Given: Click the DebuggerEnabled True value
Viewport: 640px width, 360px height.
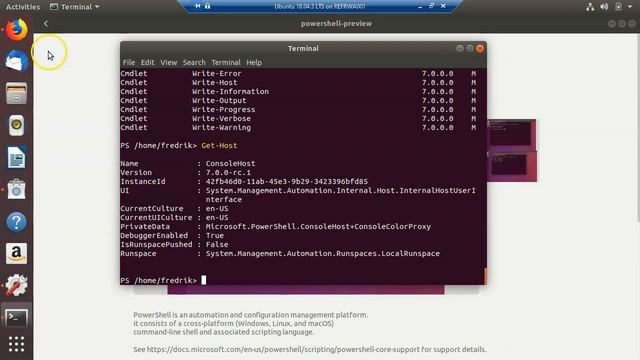Looking at the screenshot, I should 215,236.
